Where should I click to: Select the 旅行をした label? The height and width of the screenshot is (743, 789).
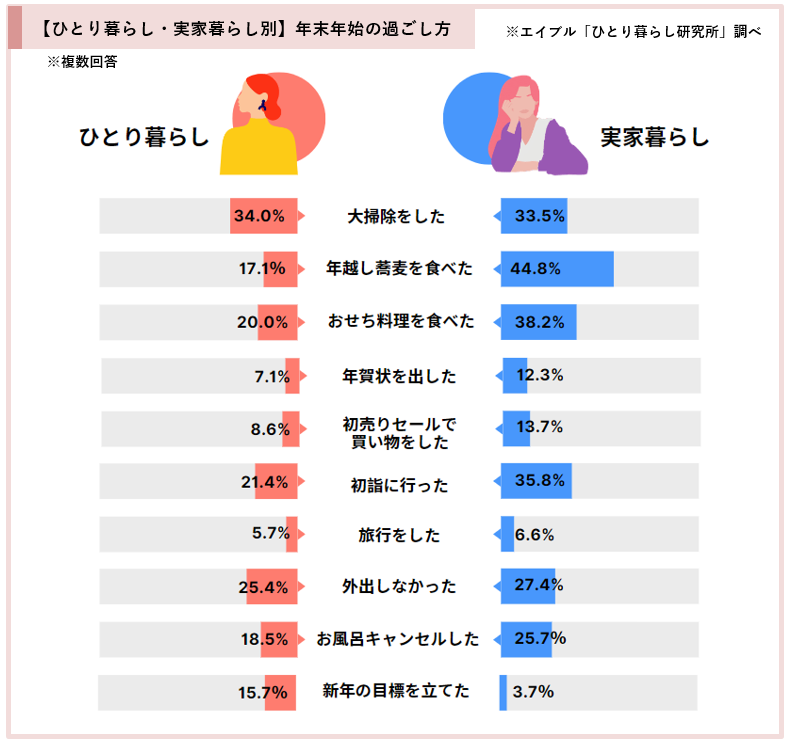click(399, 535)
